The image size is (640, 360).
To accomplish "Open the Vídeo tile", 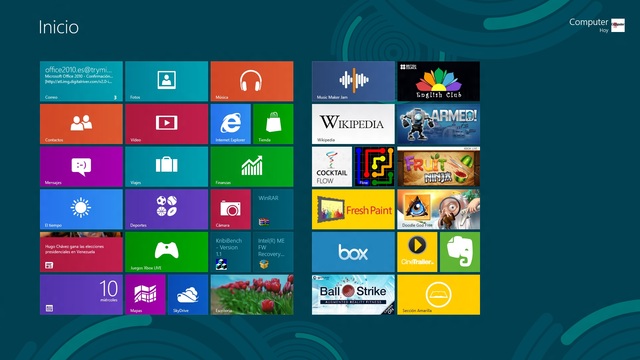I will click(167, 124).
